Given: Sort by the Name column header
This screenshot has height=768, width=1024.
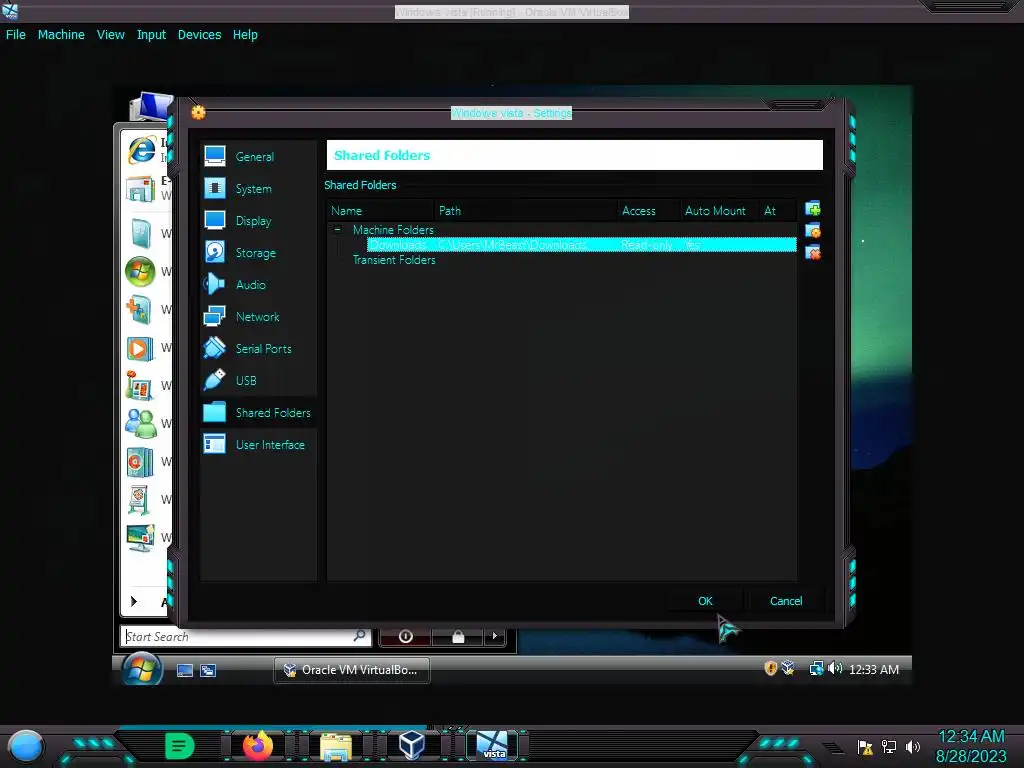Looking at the screenshot, I should point(380,211).
